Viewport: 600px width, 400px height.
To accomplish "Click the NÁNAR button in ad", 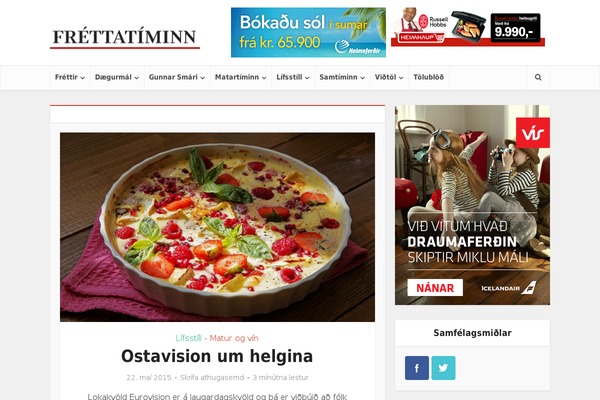I will coord(435,288).
